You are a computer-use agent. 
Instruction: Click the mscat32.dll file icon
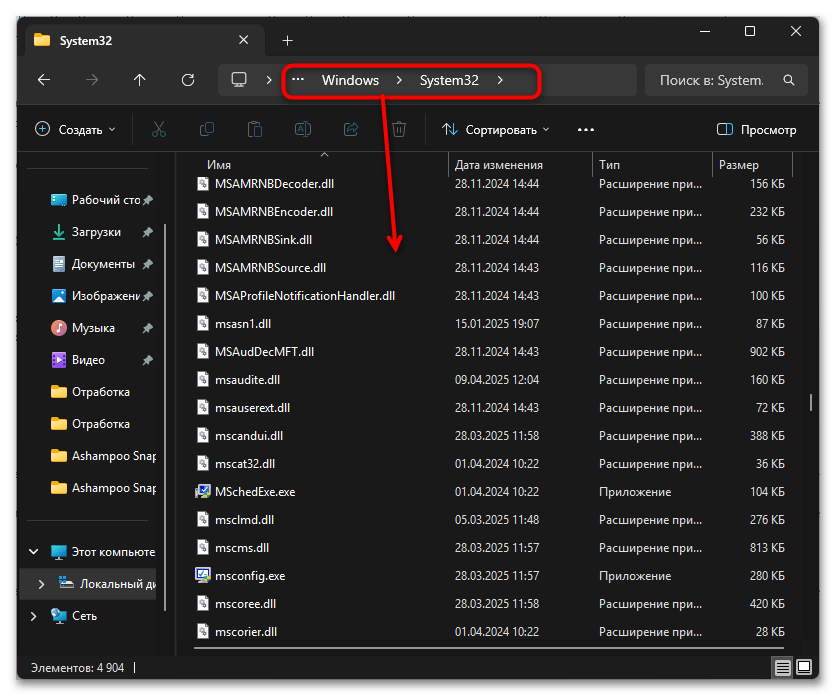tap(203, 463)
